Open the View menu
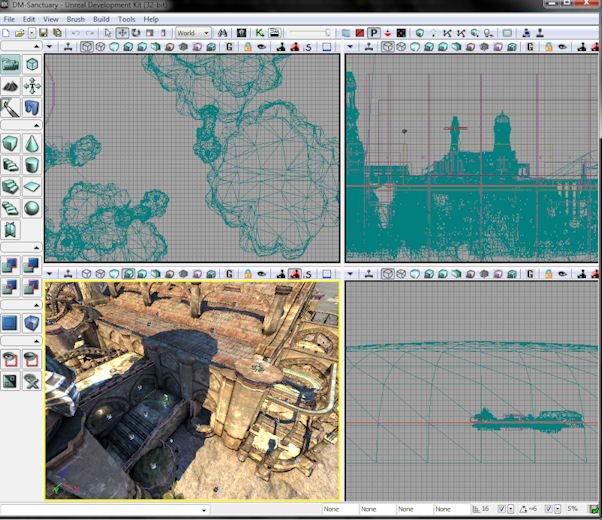 tap(51, 19)
